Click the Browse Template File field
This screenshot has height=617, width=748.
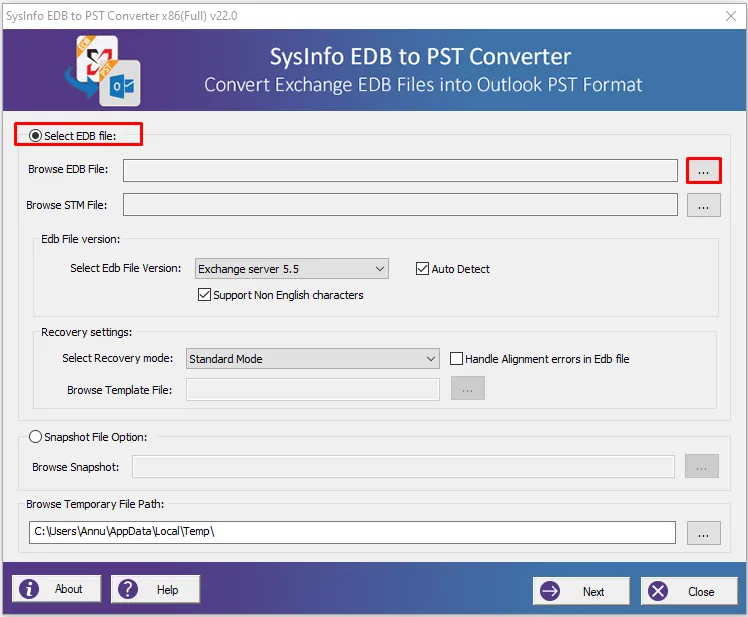pos(313,390)
